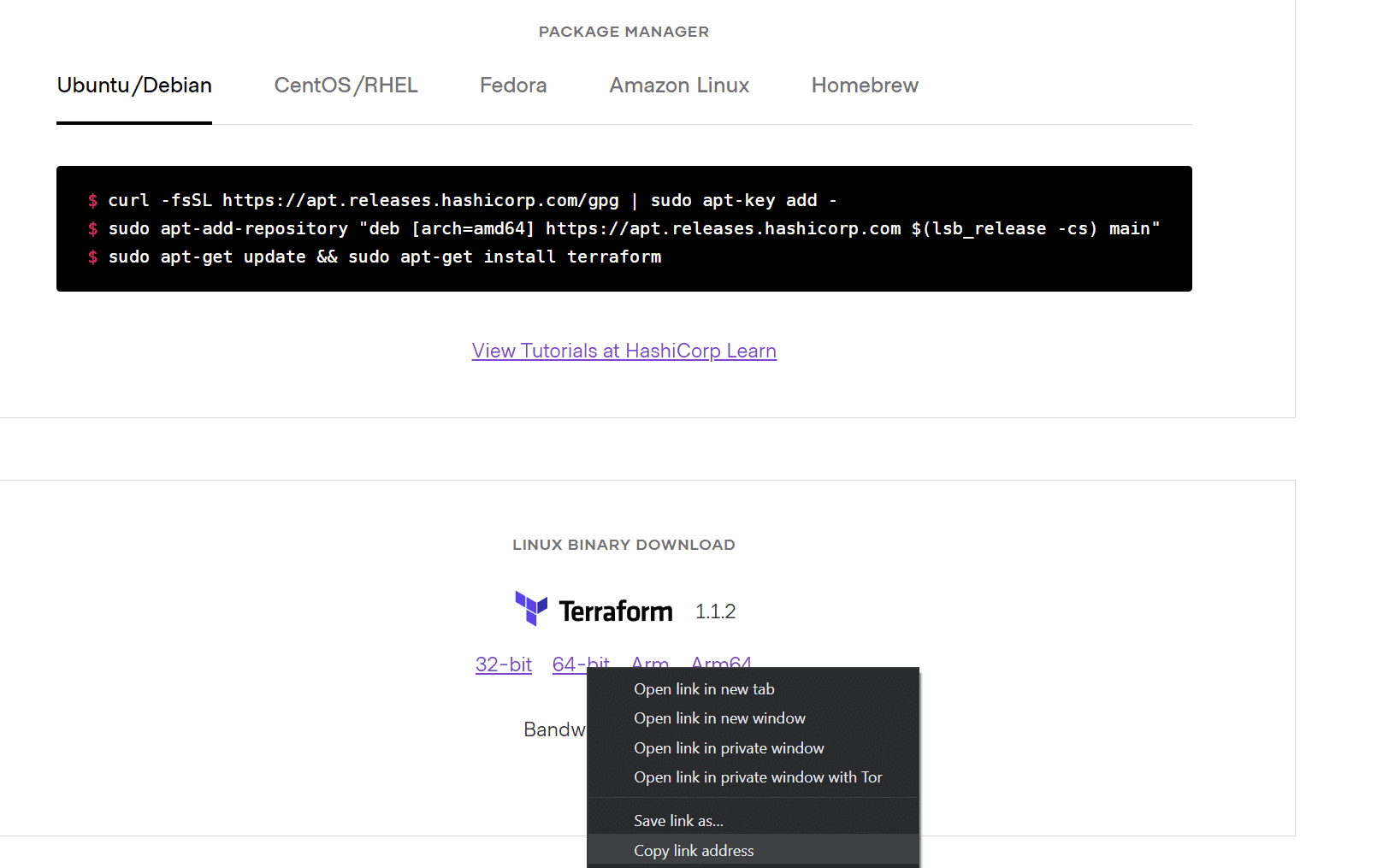1383x868 pixels.
Task: Select 'Open link in private window'
Action: tap(729, 747)
